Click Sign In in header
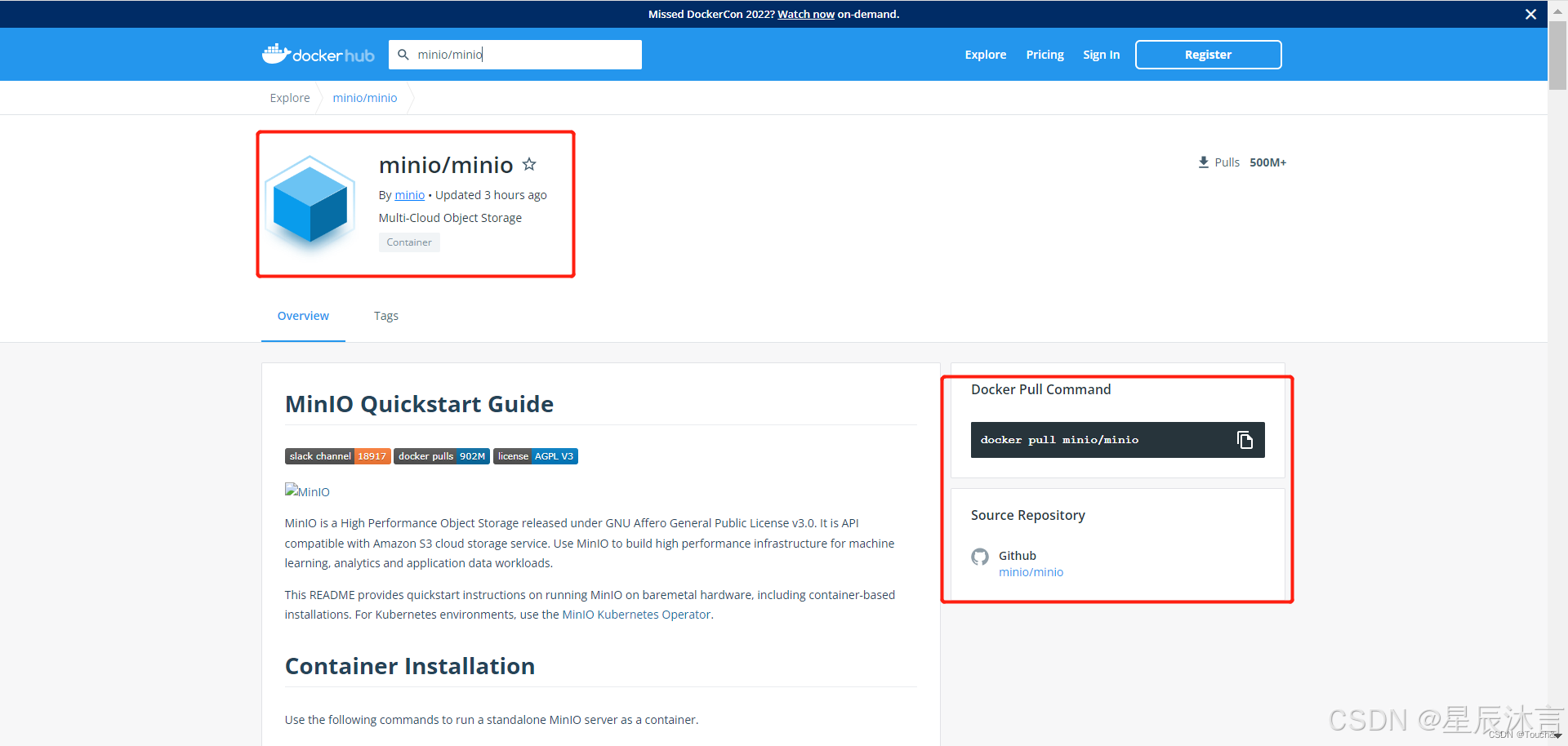 coord(1101,55)
